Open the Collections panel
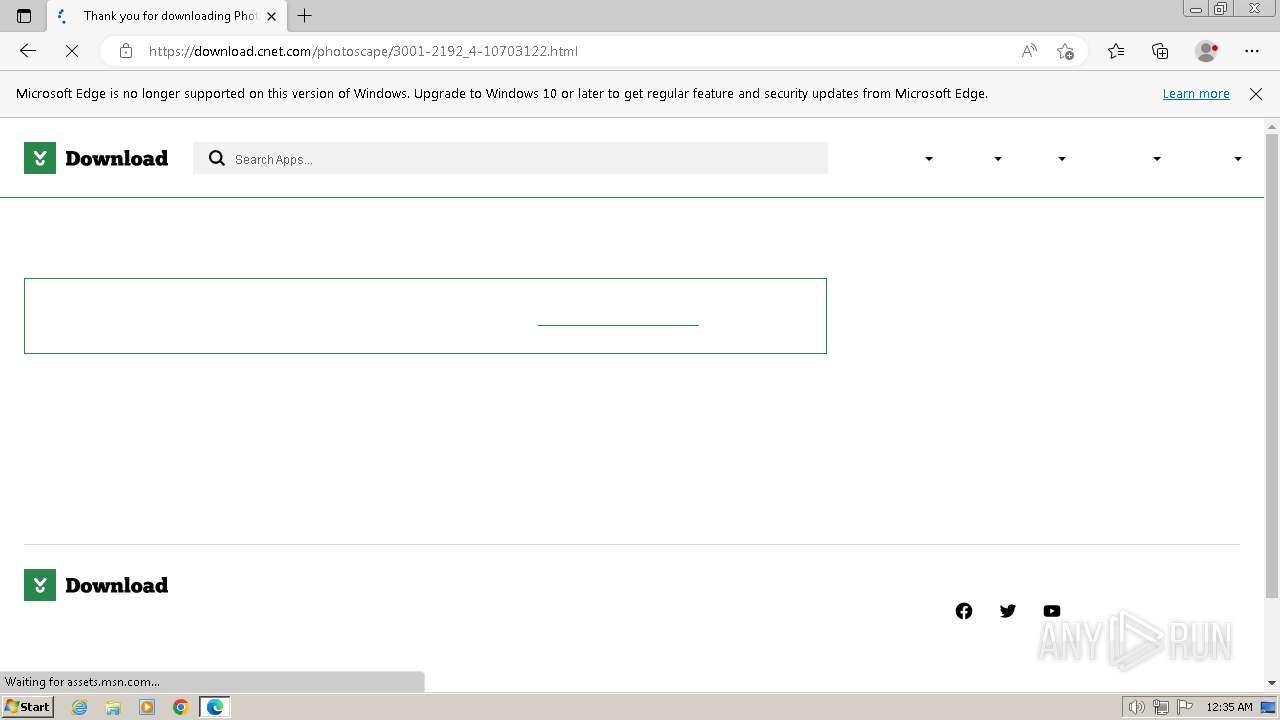1280x720 pixels. point(1160,51)
